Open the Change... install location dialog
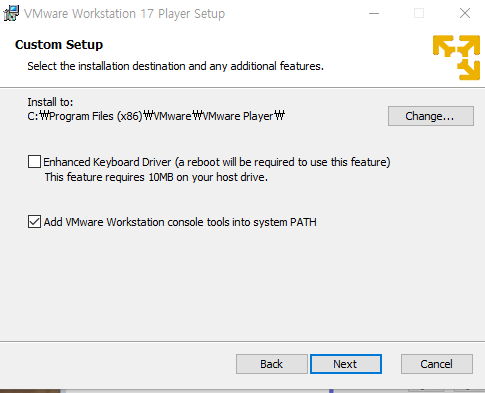 point(431,116)
